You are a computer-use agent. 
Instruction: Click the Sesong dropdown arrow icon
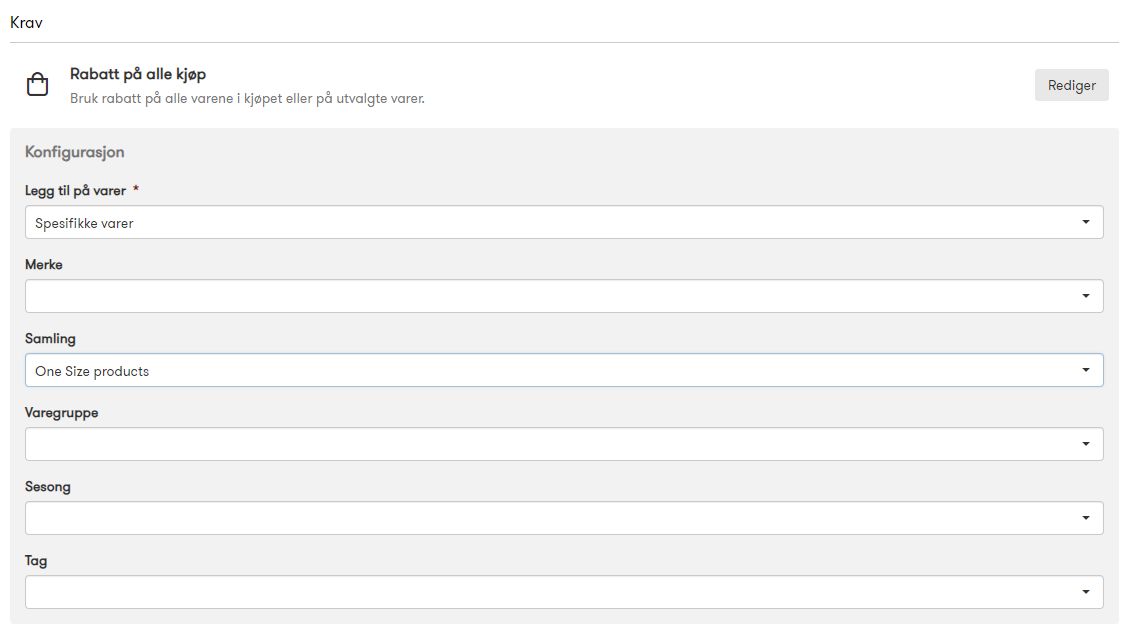pyautogui.click(x=1086, y=518)
